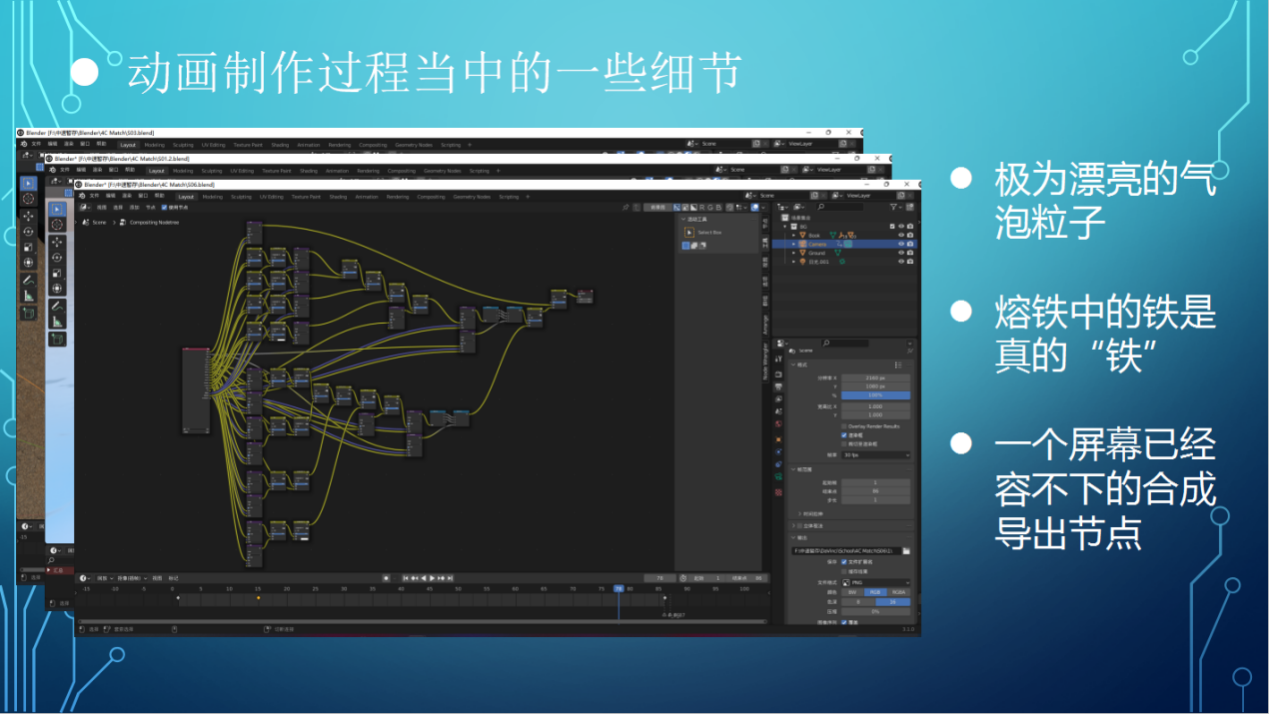
Task: Open the Shading workspace tab
Action: [x=338, y=197]
